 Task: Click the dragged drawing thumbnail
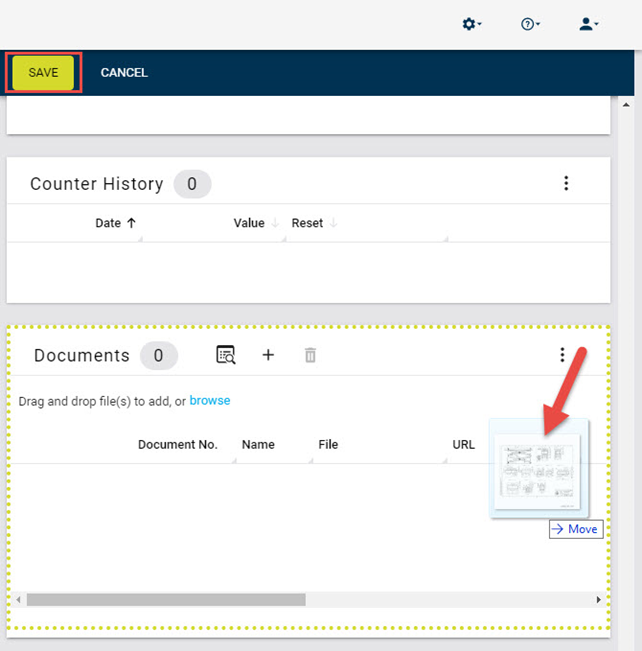point(539,469)
